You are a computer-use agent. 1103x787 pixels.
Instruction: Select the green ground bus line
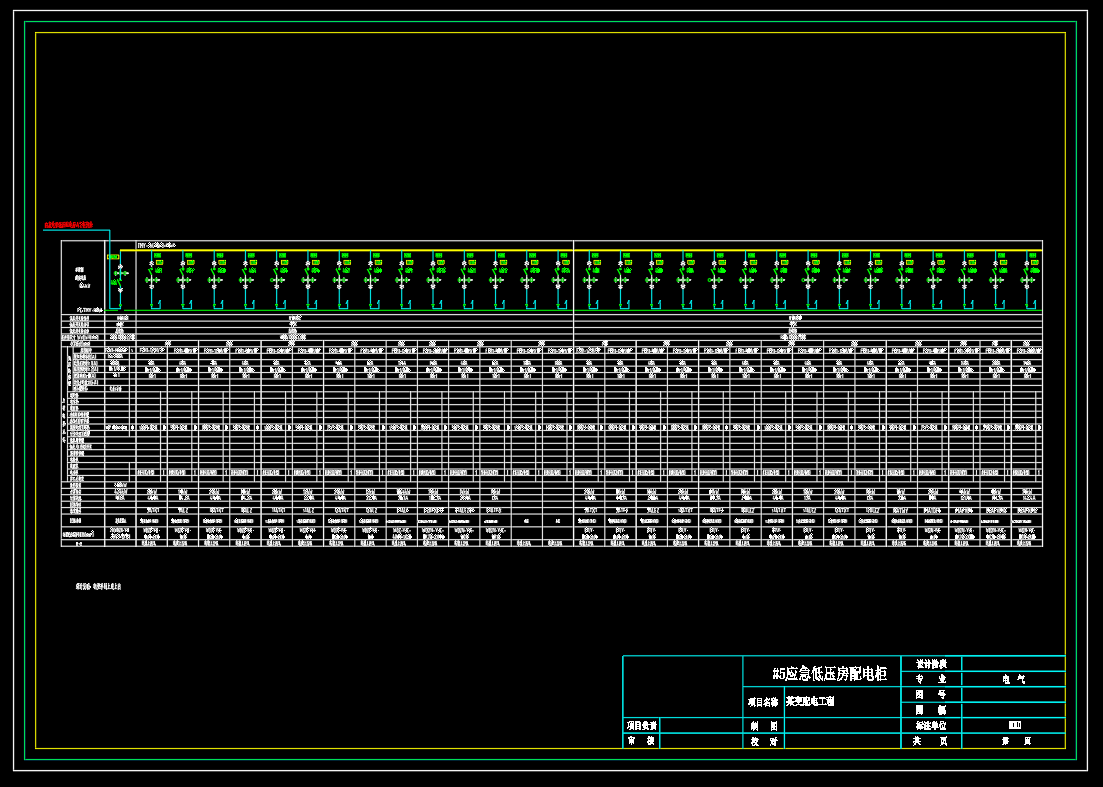point(600,311)
